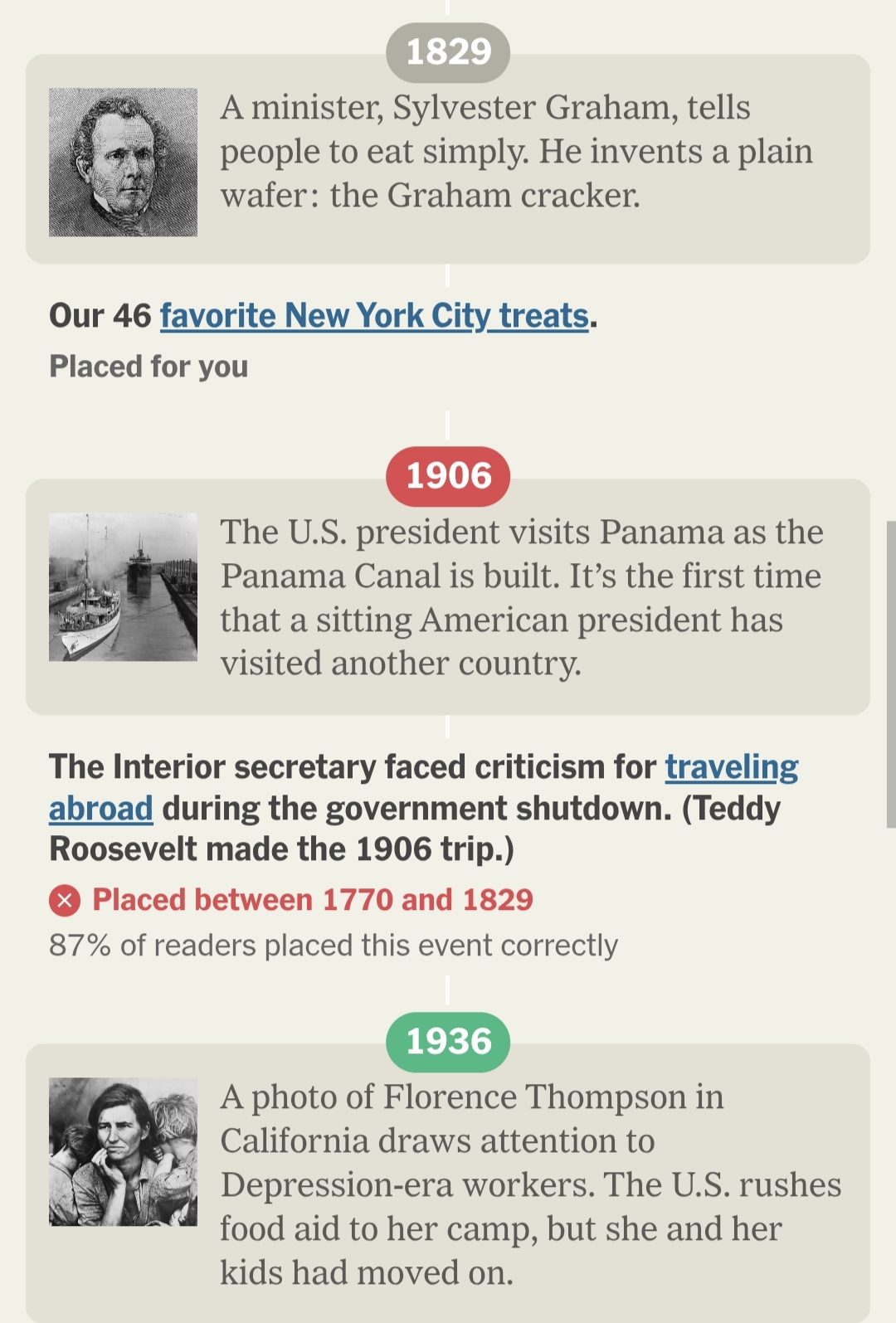Tap the gray 1829 year badge

coord(448,52)
